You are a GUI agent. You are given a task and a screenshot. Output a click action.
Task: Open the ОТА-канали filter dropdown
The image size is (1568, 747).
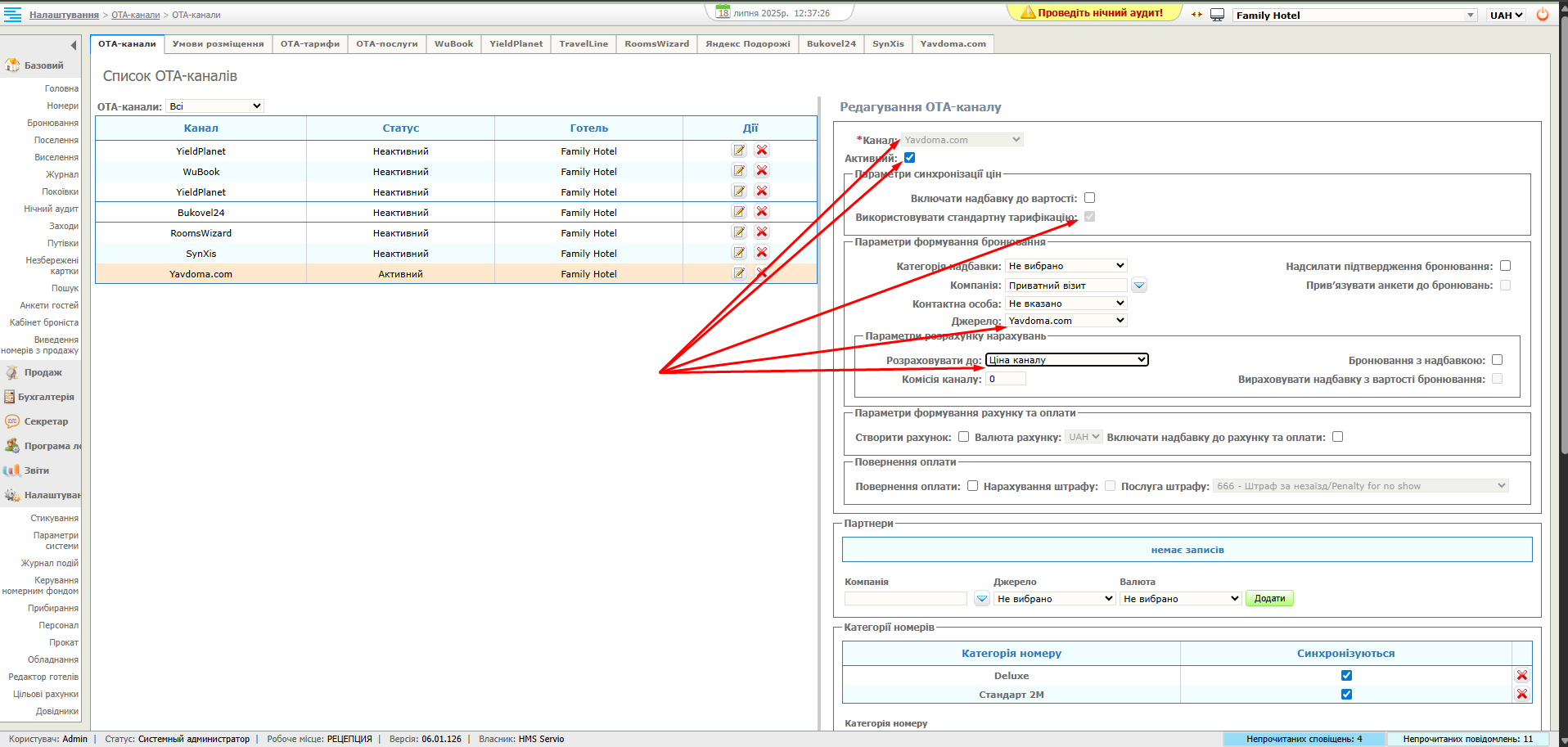pos(214,106)
